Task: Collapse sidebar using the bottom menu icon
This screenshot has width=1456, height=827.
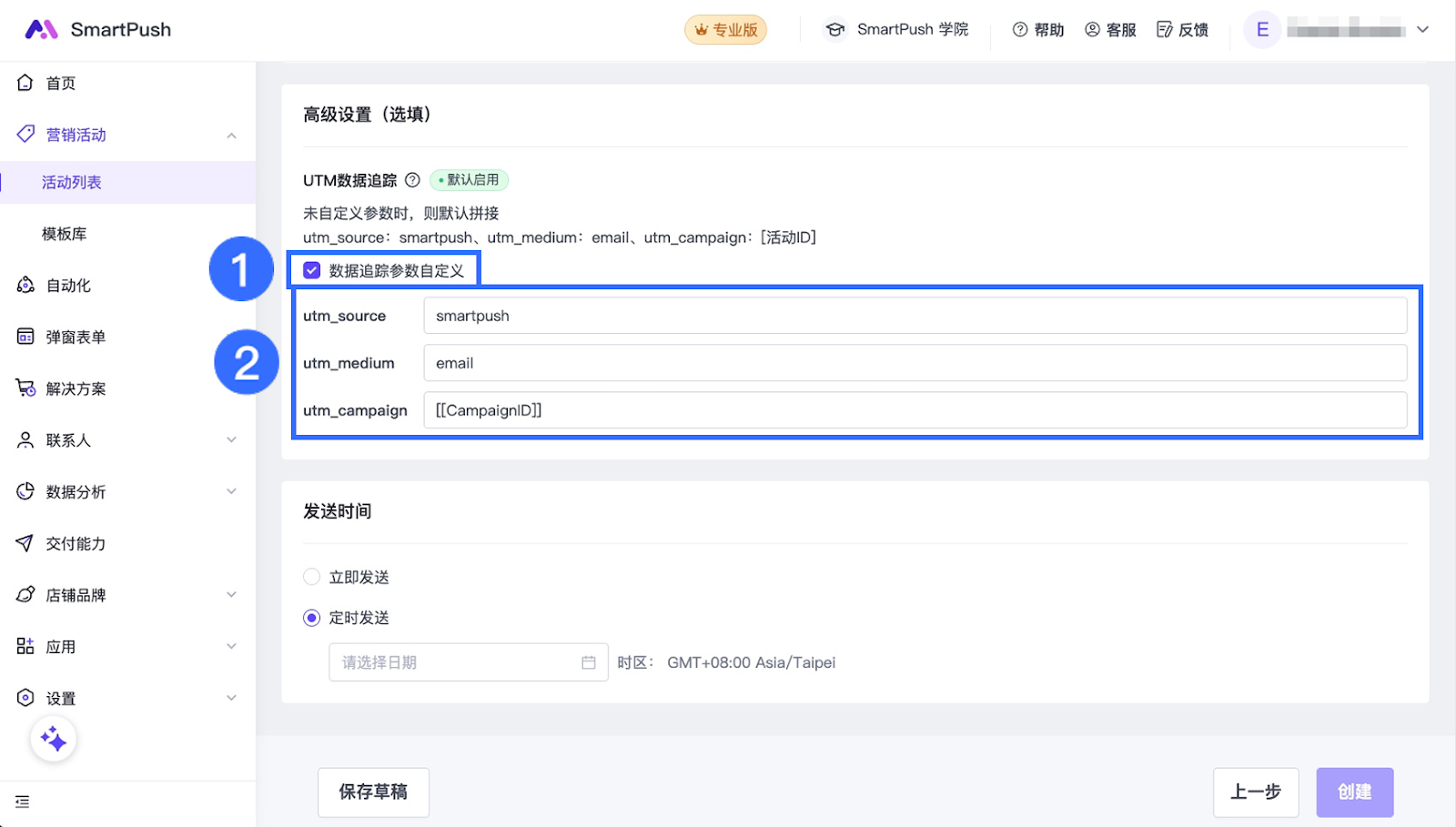Action: click(23, 802)
